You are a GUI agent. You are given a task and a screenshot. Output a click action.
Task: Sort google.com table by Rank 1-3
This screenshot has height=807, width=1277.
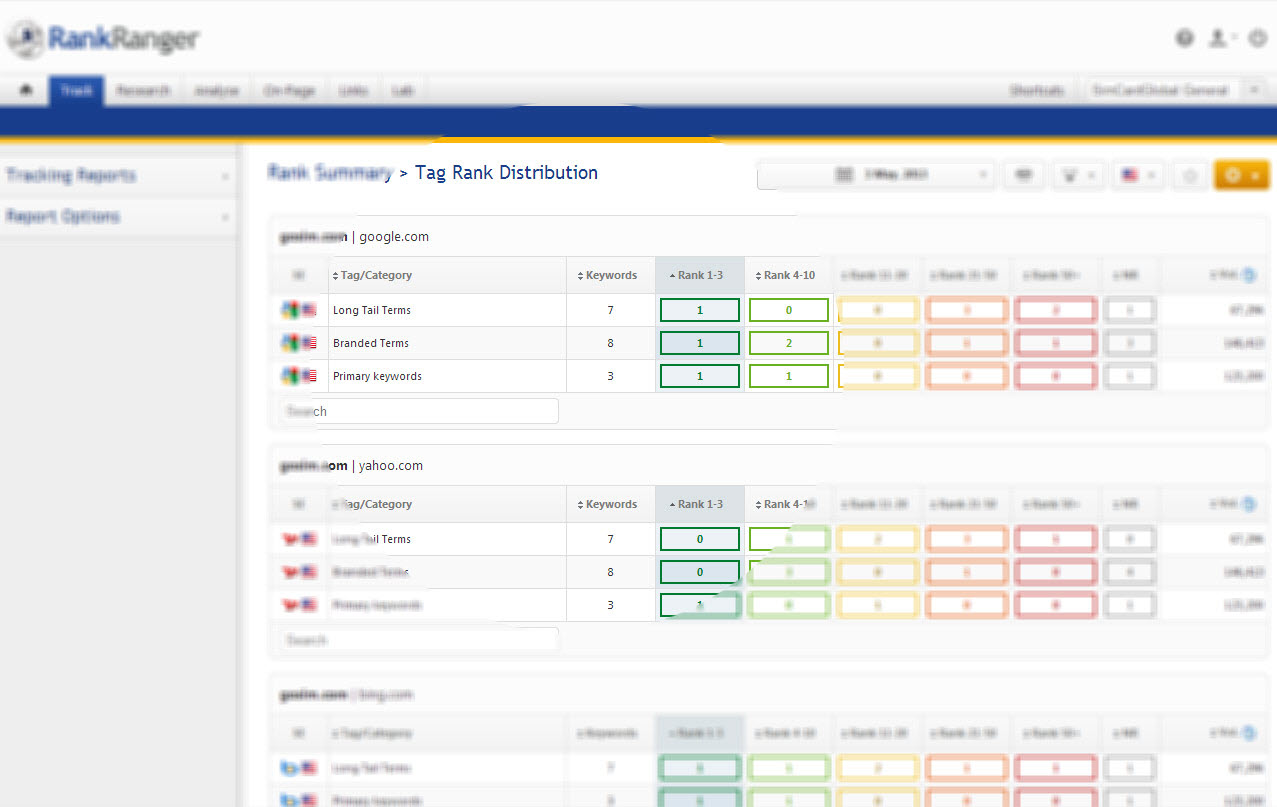point(700,275)
